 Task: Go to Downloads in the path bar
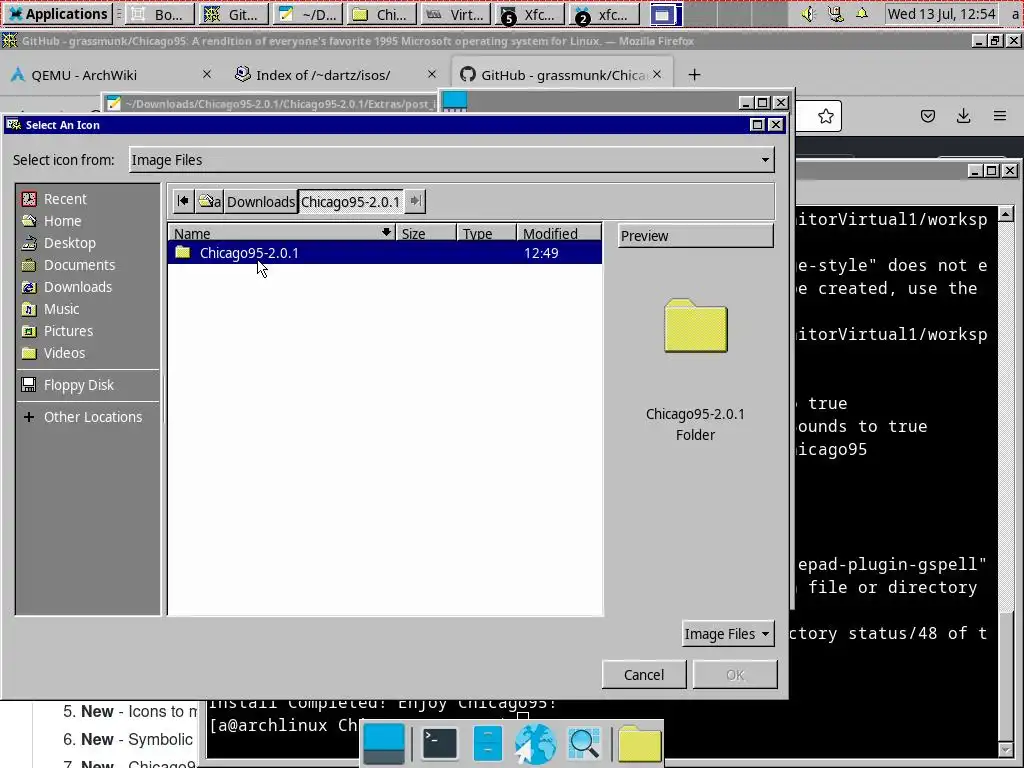pos(261,201)
